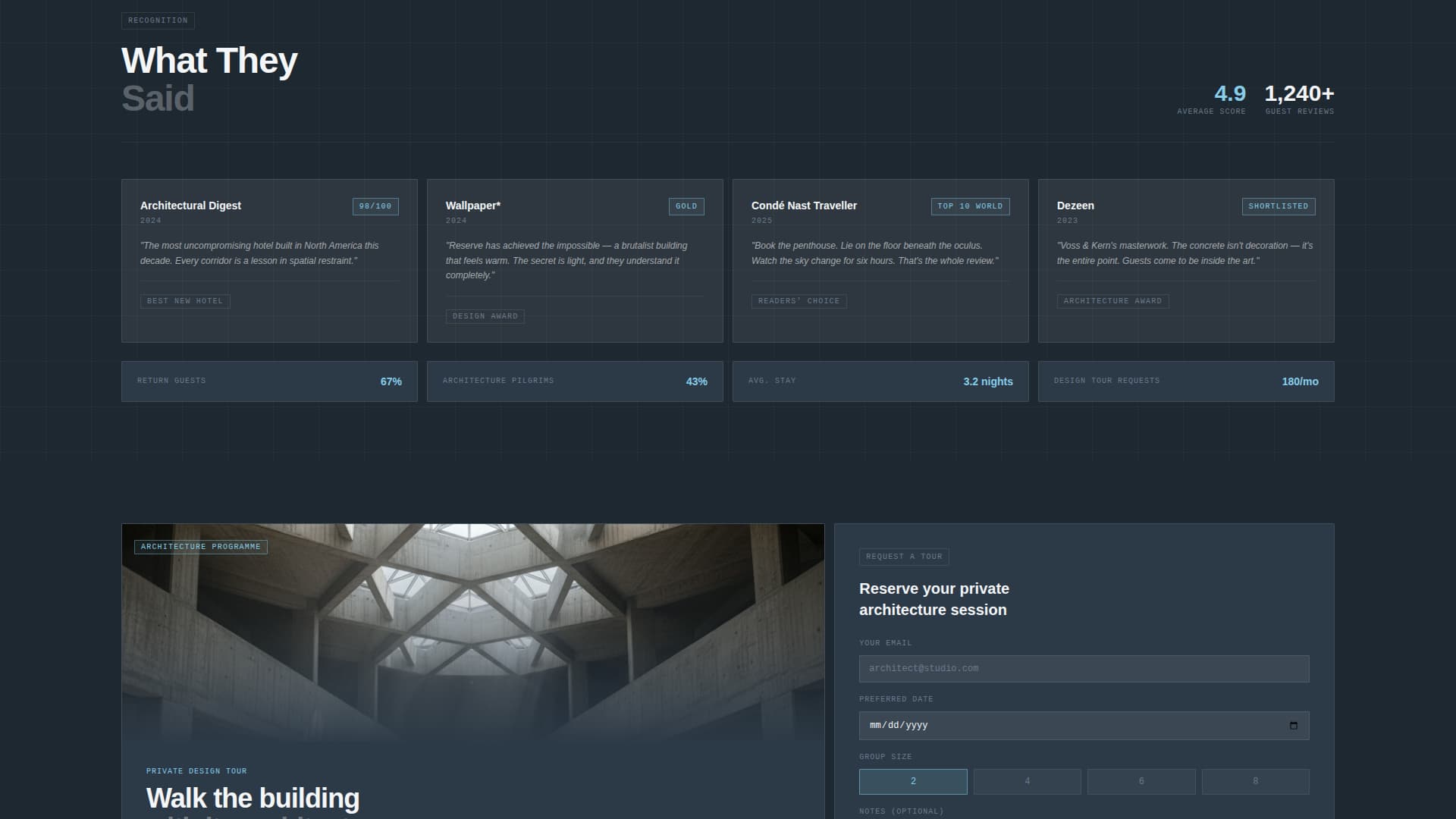Click the BEST NEW HOTEL tag
Image resolution: width=1456 pixels, height=819 pixels.
185,300
